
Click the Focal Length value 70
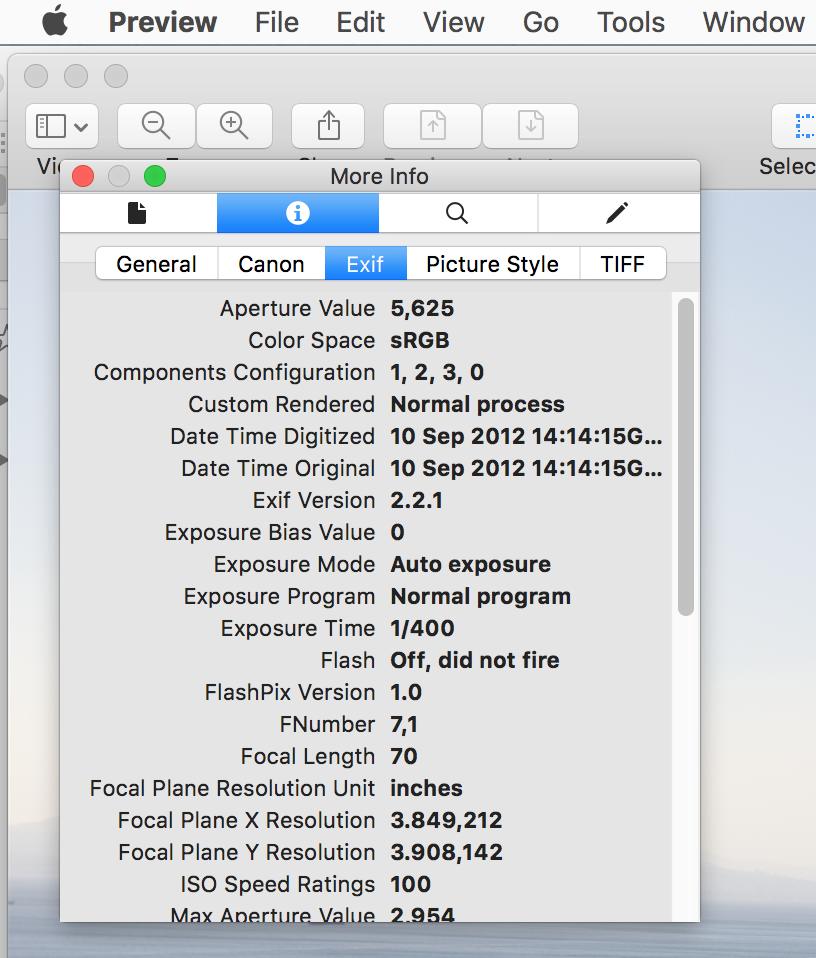404,756
